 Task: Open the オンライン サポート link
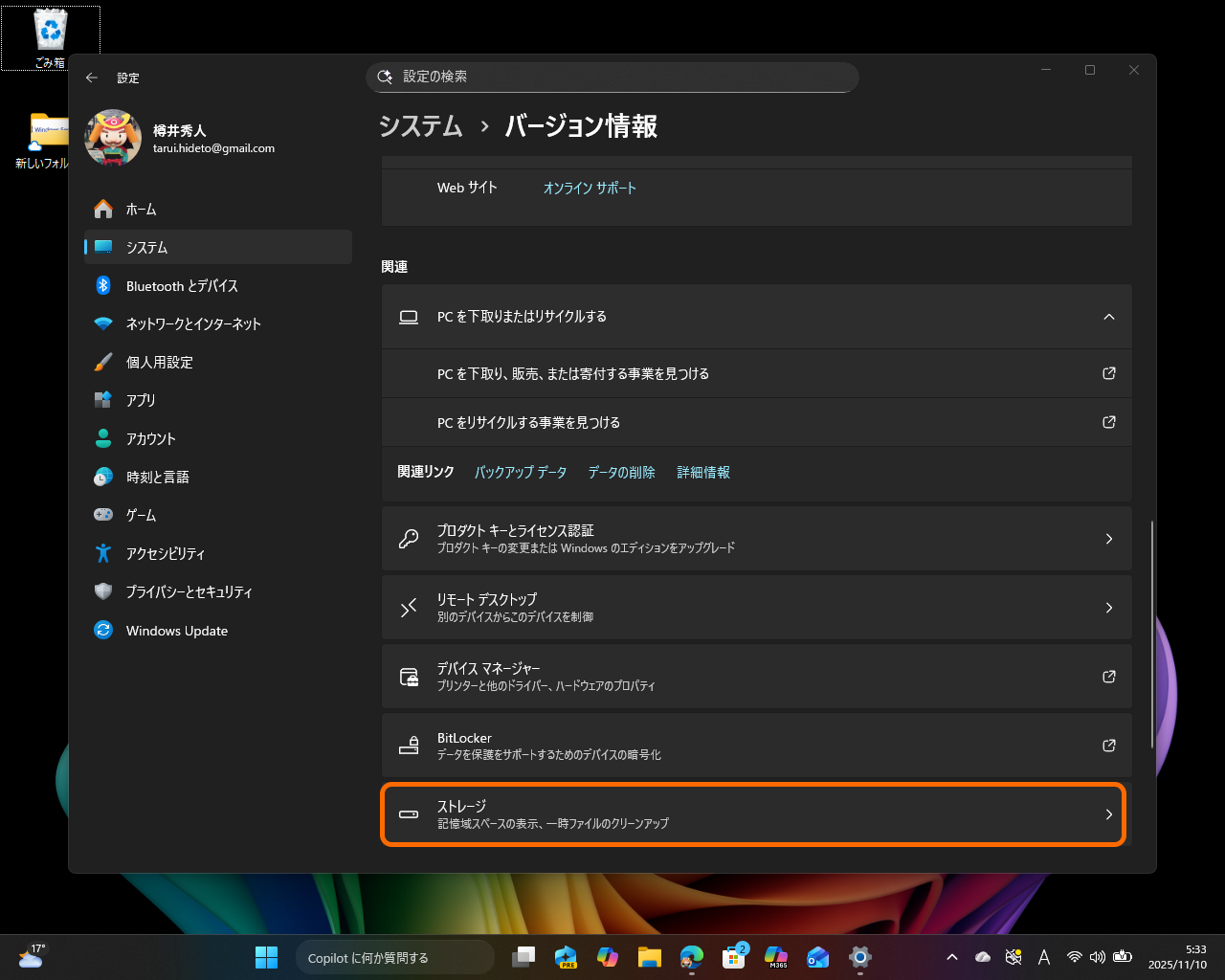[590, 189]
